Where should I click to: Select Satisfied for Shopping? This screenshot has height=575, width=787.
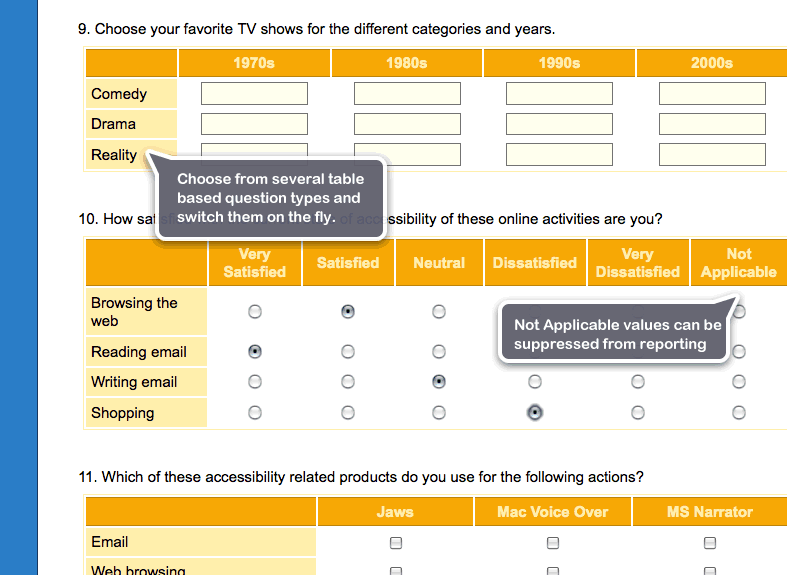(347, 412)
